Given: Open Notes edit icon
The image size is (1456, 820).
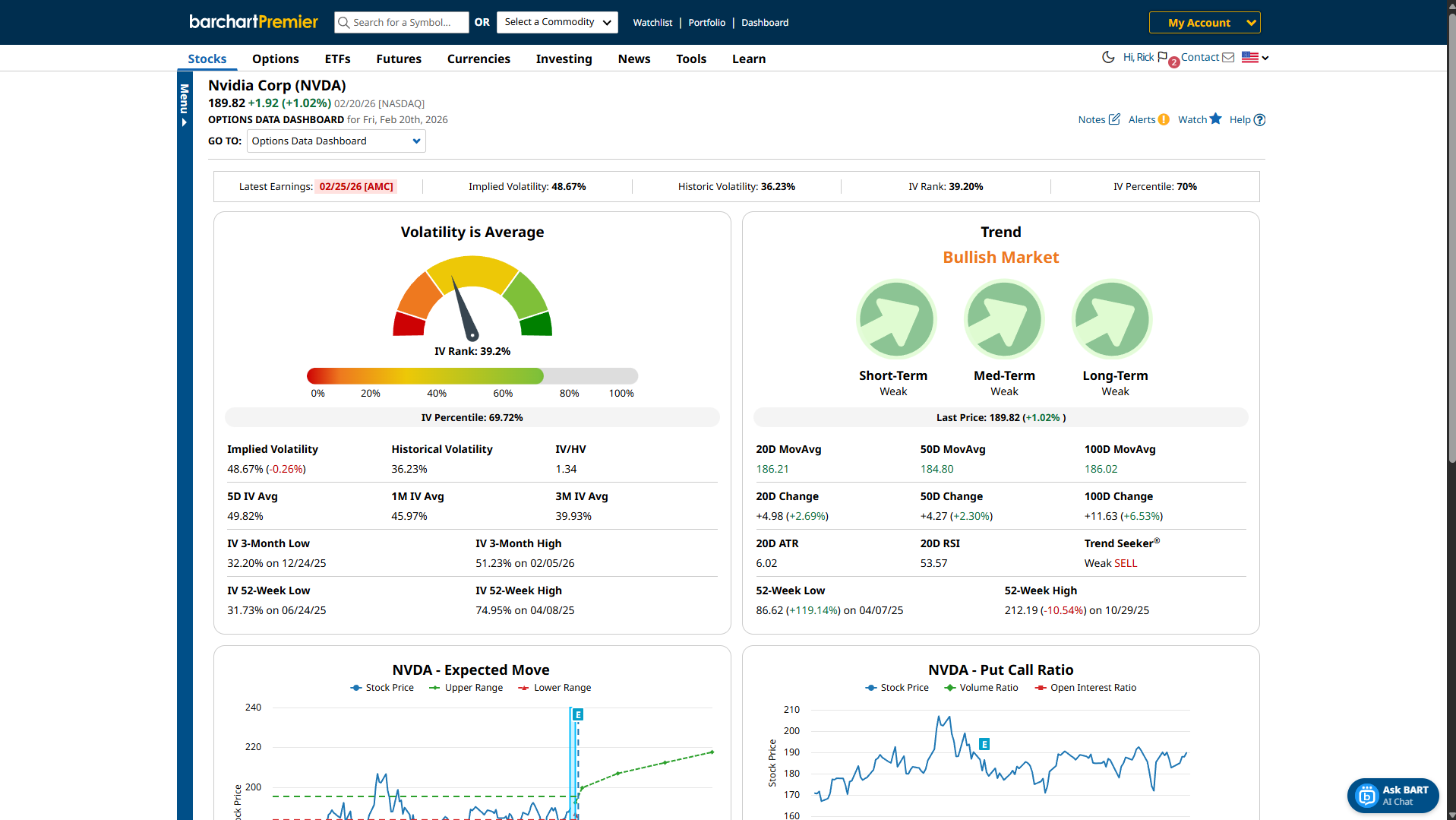Looking at the screenshot, I should point(1114,119).
